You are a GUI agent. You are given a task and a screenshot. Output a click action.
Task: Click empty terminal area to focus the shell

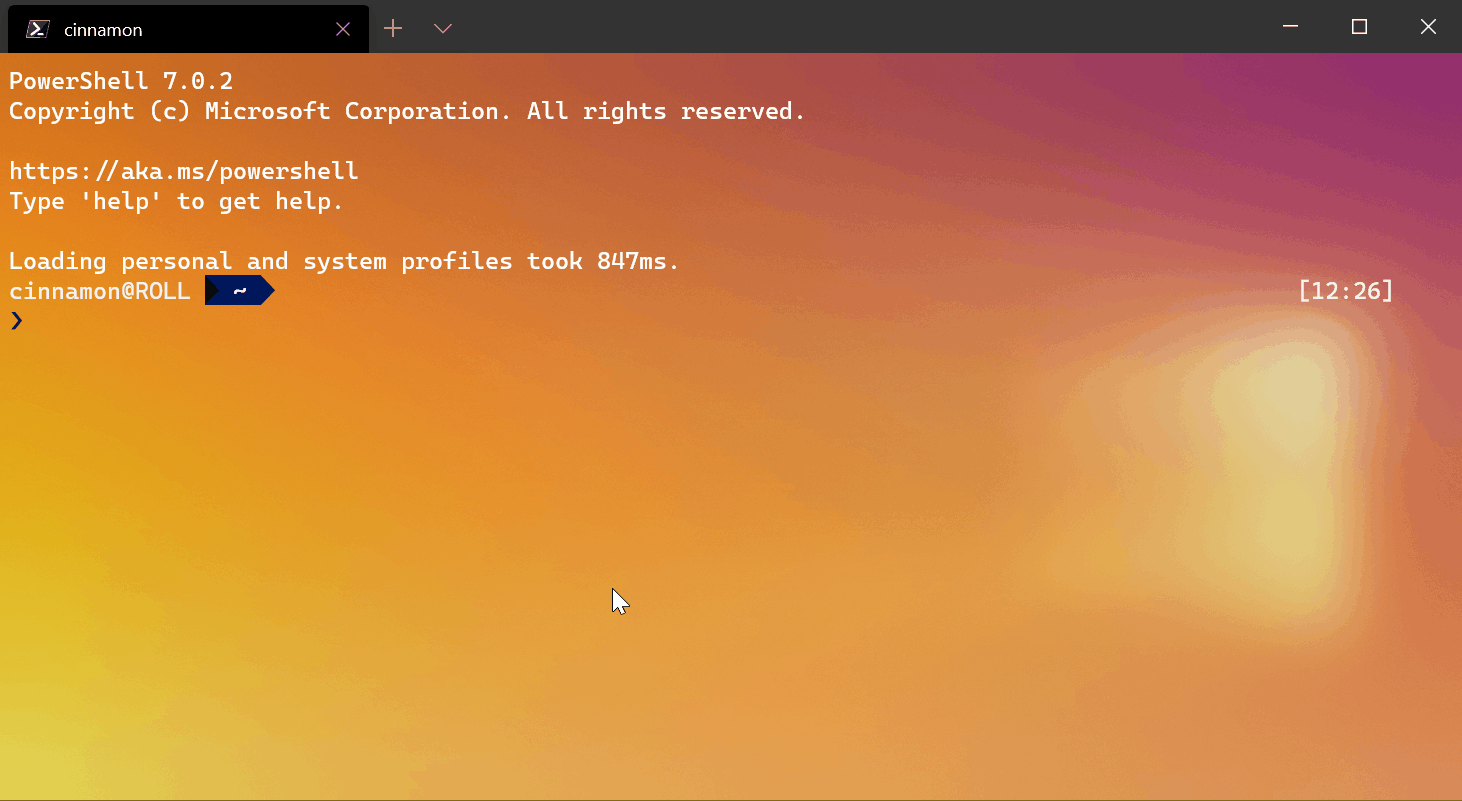pos(700,500)
